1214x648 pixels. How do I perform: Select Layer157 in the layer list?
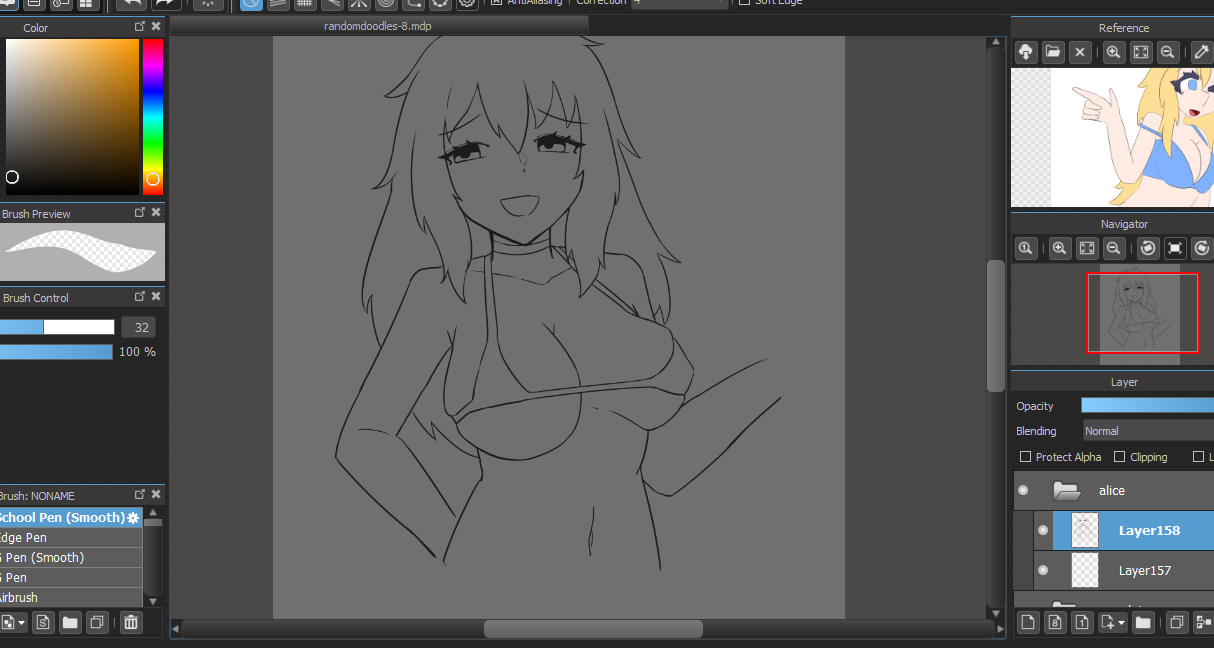click(1144, 570)
